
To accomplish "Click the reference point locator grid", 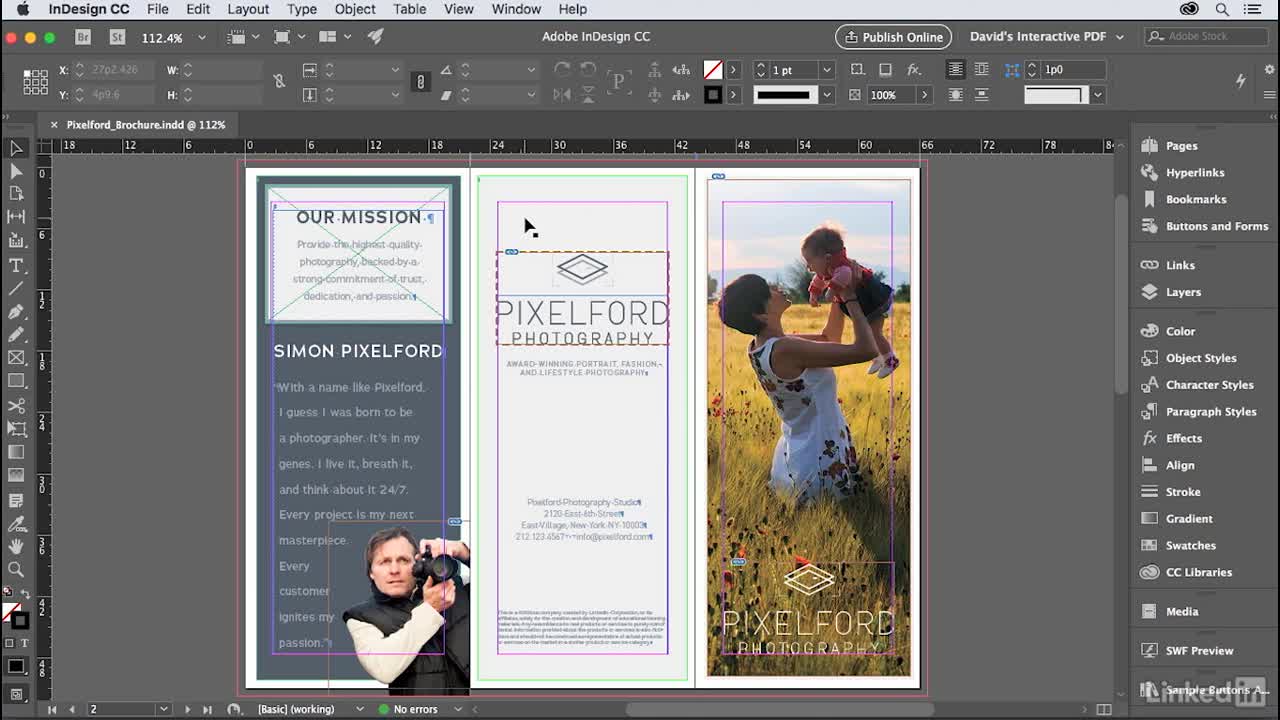I will [x=35, y=82].
